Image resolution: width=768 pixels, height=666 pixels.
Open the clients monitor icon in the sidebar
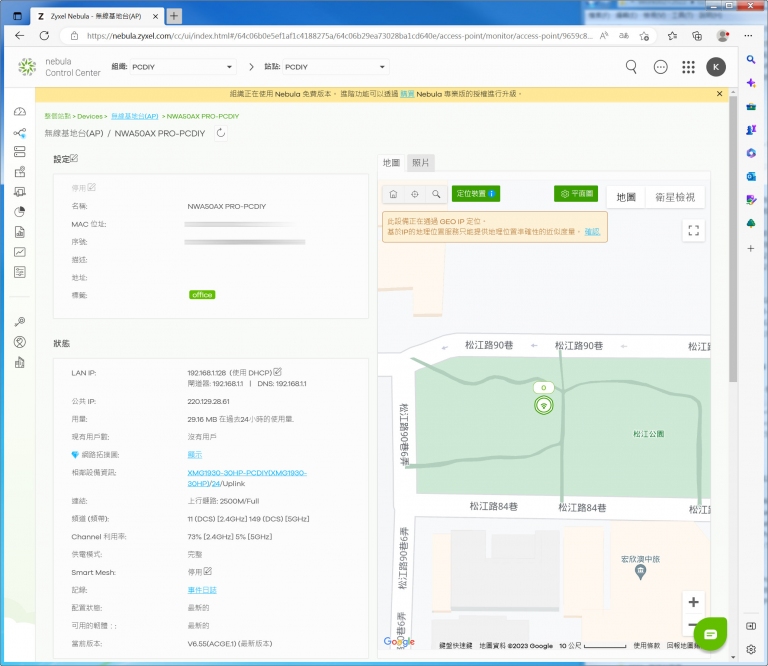click(20, 192)
